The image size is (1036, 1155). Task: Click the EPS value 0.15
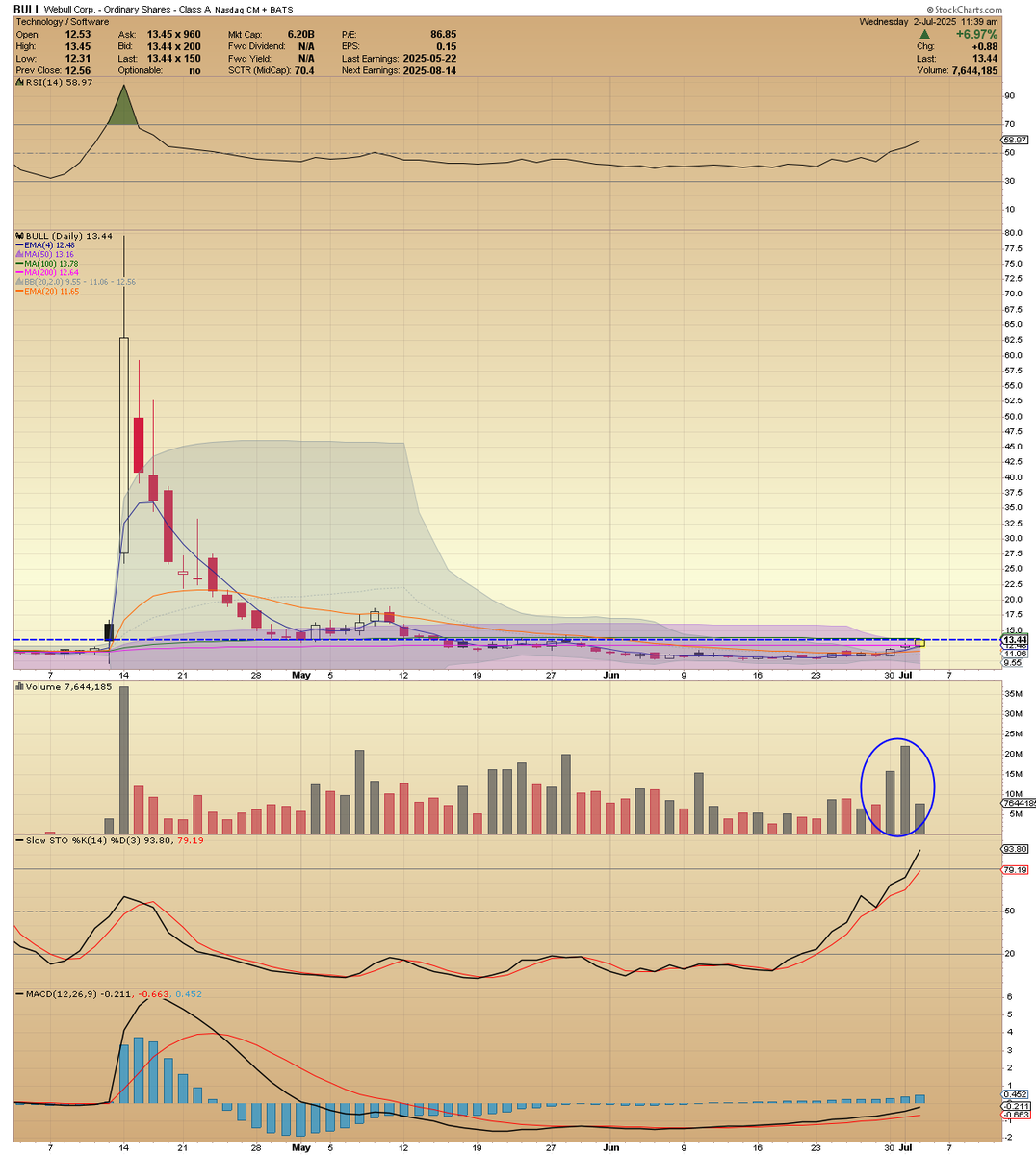(447, 46)
